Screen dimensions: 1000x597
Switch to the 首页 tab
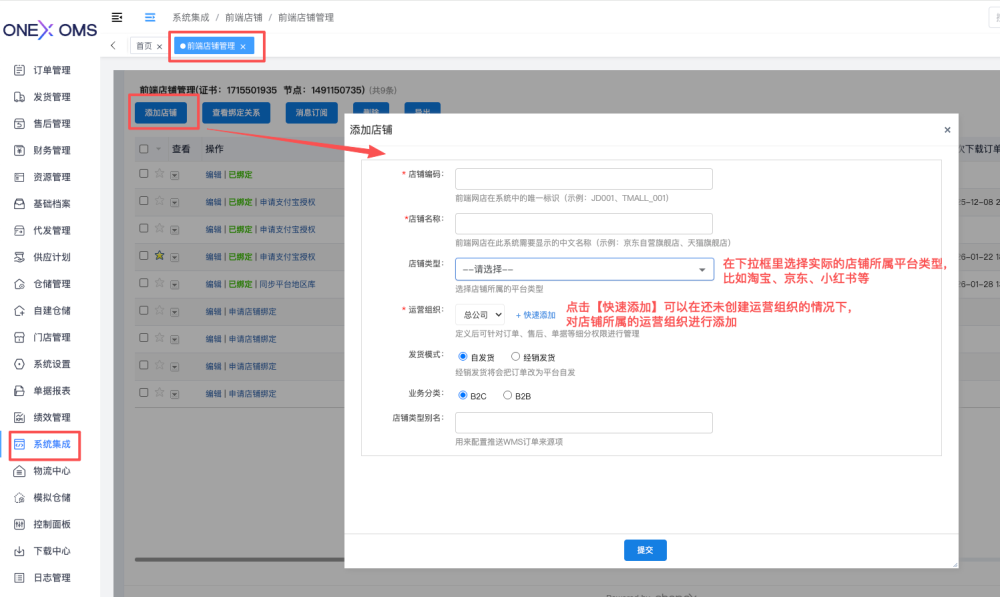(x=144, y=46)
